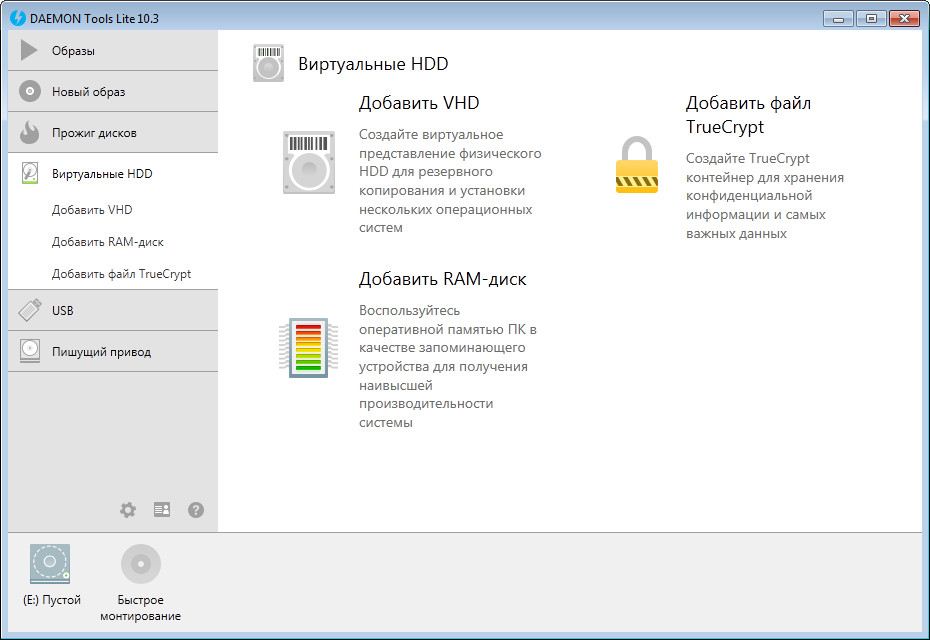Click the disc icon beside Новый образ
This screenshot has height=640, width=930.
[x=30, y=91]
